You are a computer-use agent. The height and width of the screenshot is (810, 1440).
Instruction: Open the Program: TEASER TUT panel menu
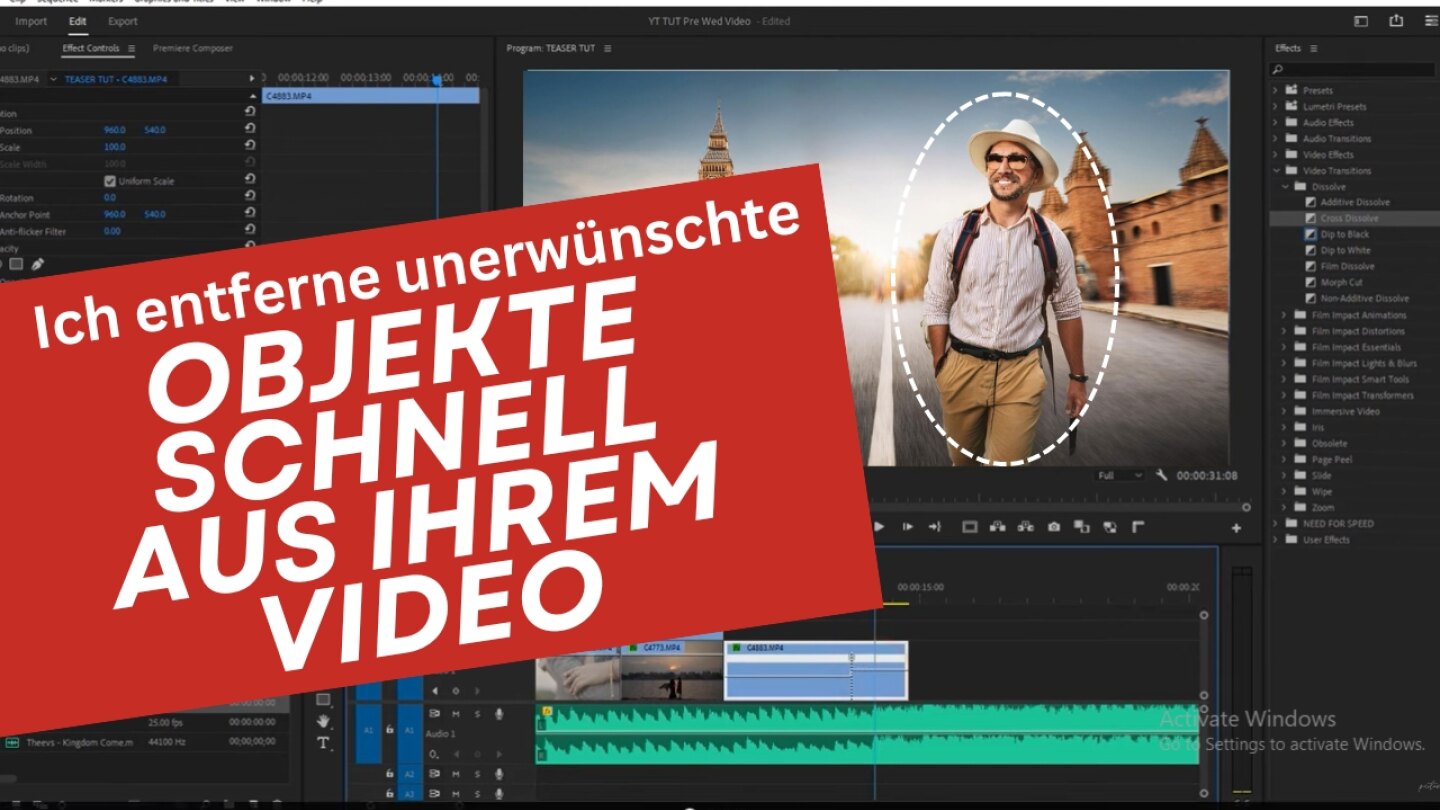click(607, 48)
